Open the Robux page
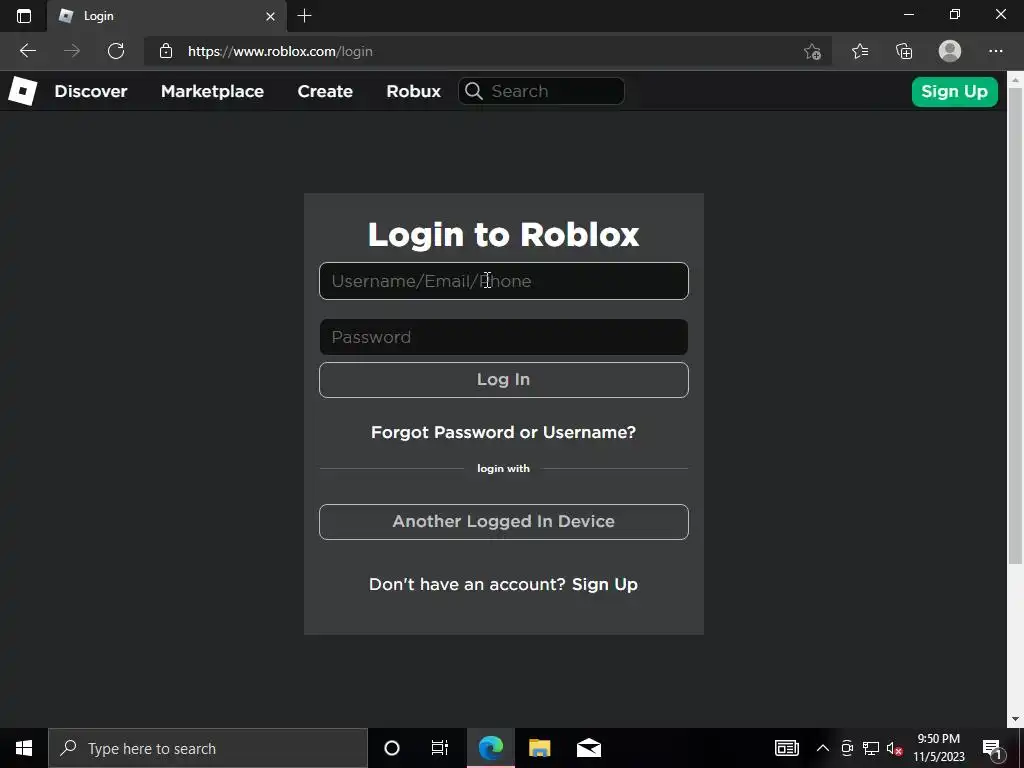 pos(413,91)
